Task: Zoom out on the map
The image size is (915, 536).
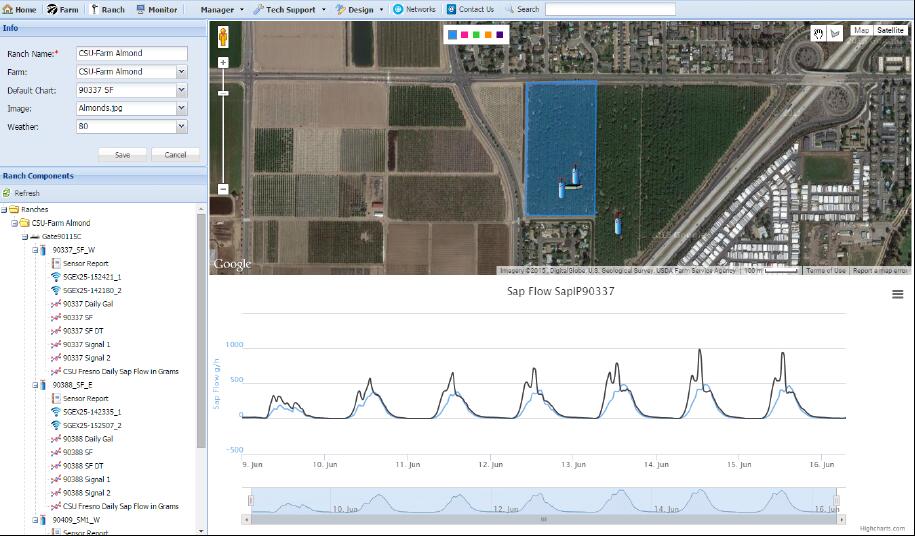Action: tap(223, 189)
